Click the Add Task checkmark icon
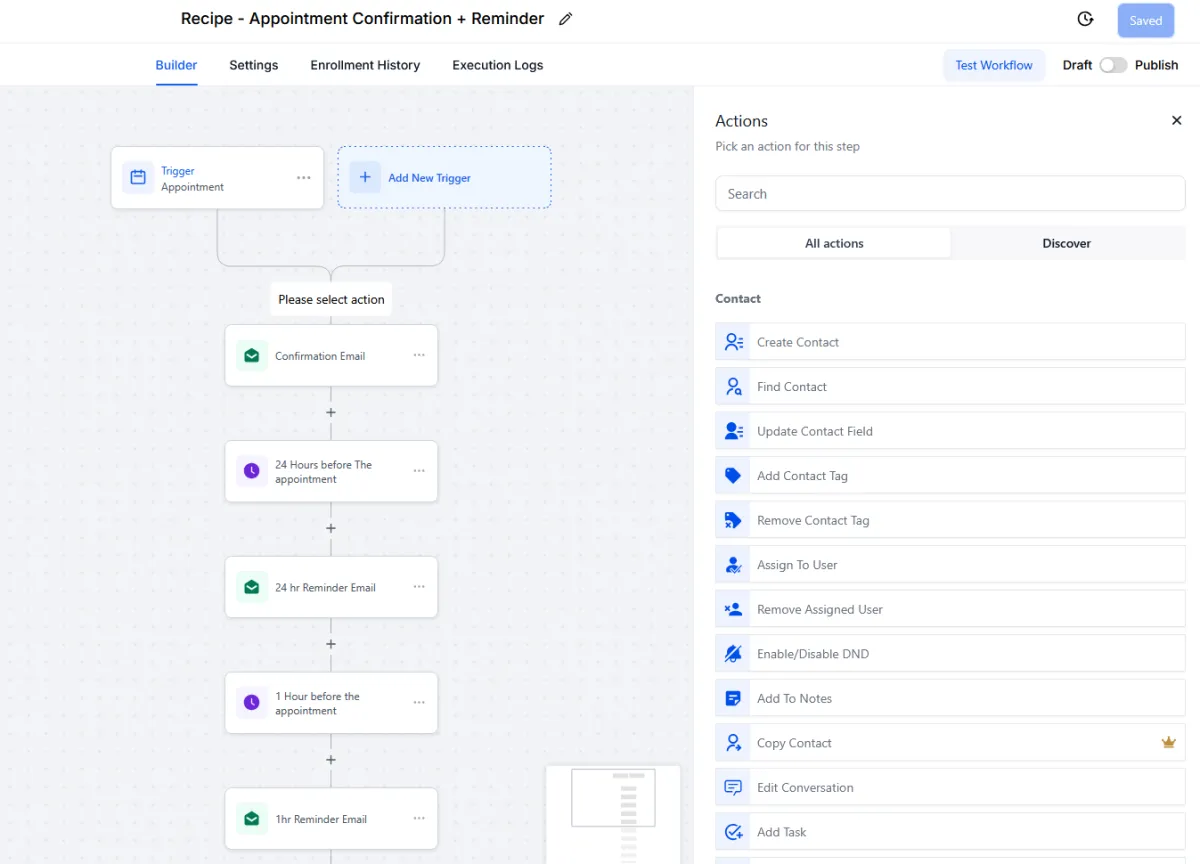The image size is (1200, 864). 733,832
